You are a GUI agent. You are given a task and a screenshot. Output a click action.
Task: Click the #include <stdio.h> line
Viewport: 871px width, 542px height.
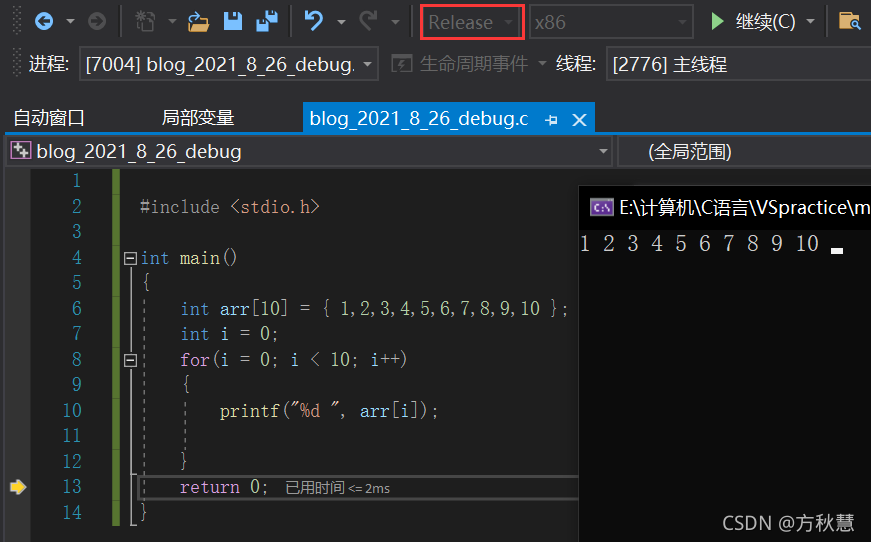230,207
